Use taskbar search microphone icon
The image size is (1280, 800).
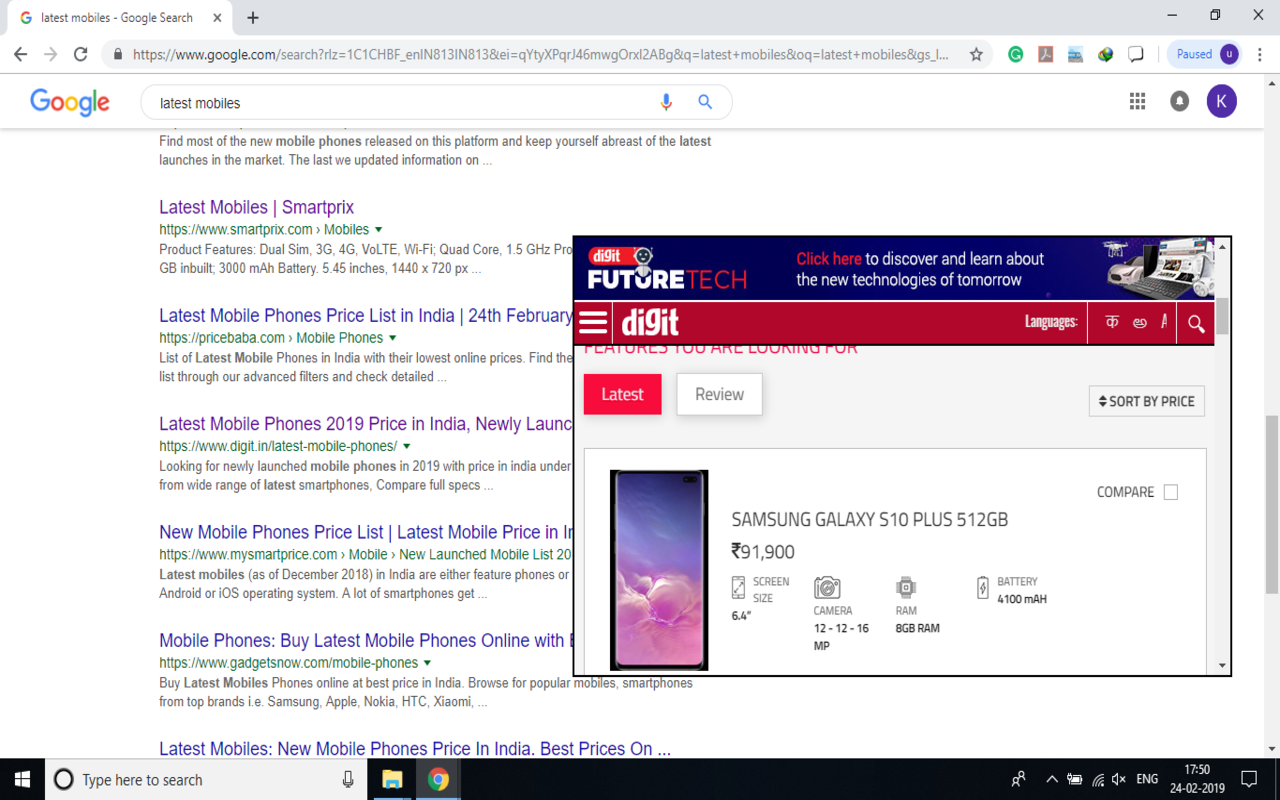348,779
